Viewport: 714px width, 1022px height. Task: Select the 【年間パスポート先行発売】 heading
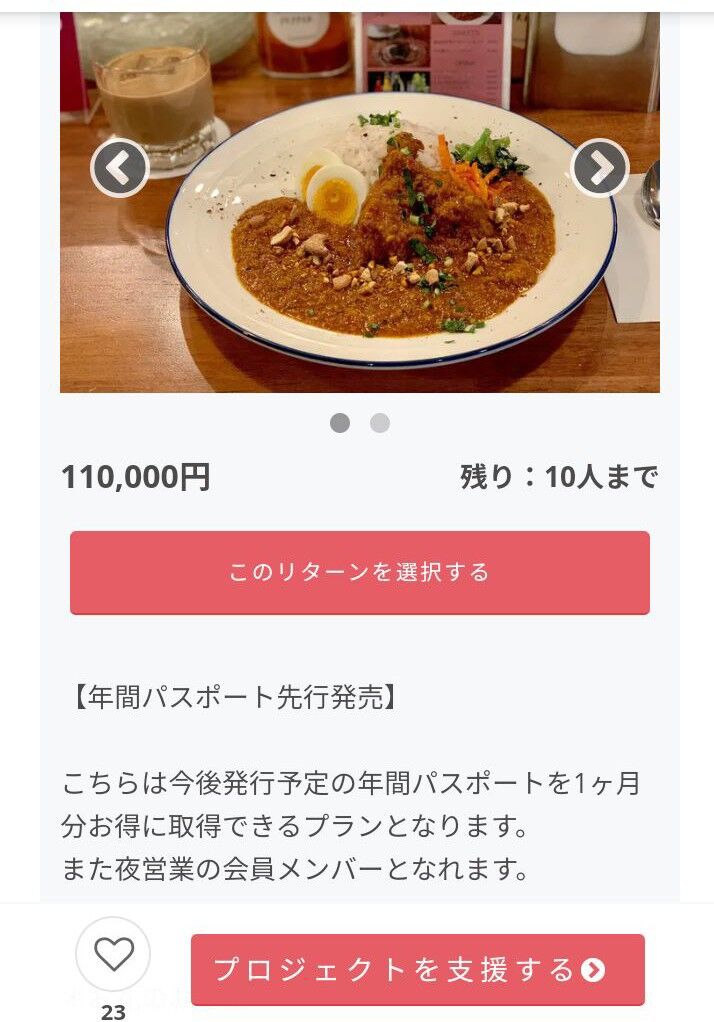click(233, 697)
